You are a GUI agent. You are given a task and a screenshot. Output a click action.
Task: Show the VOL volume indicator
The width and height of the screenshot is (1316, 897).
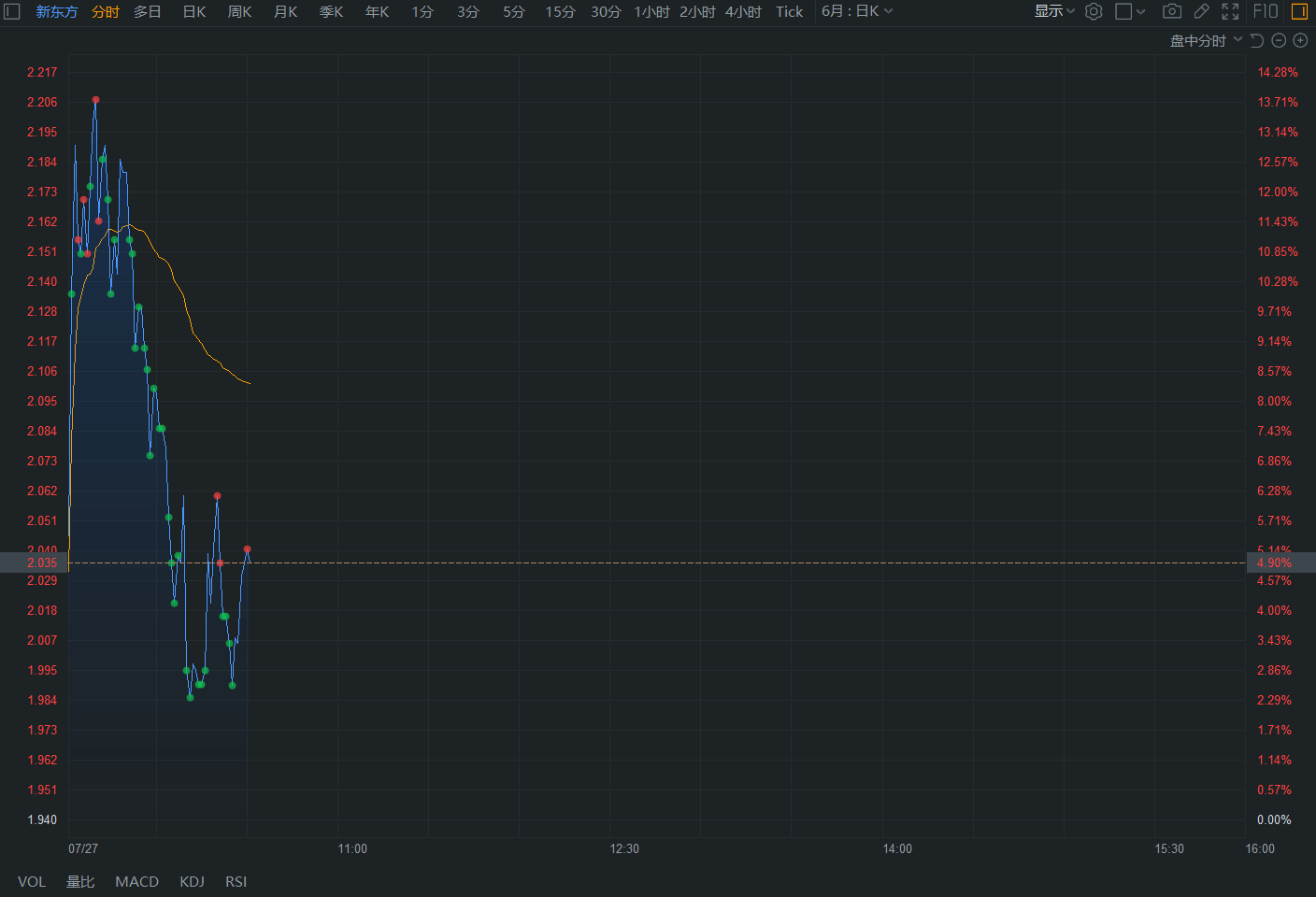coord(32,881)
